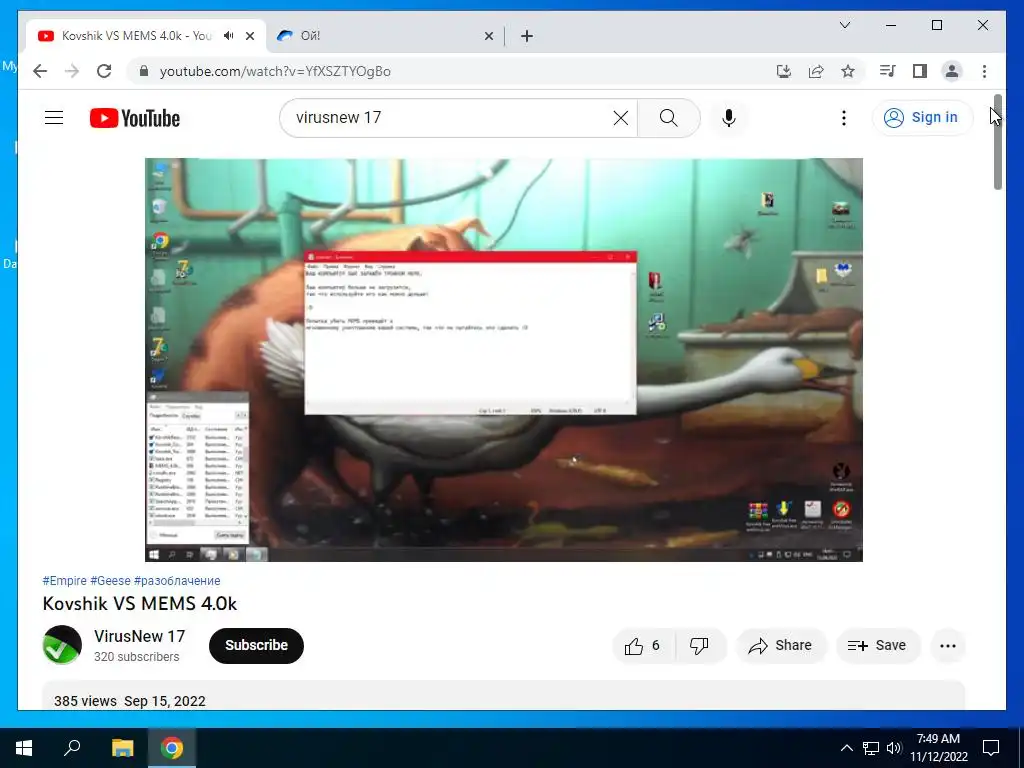Toggle Chrome side panel

click(x=920, y=71)
